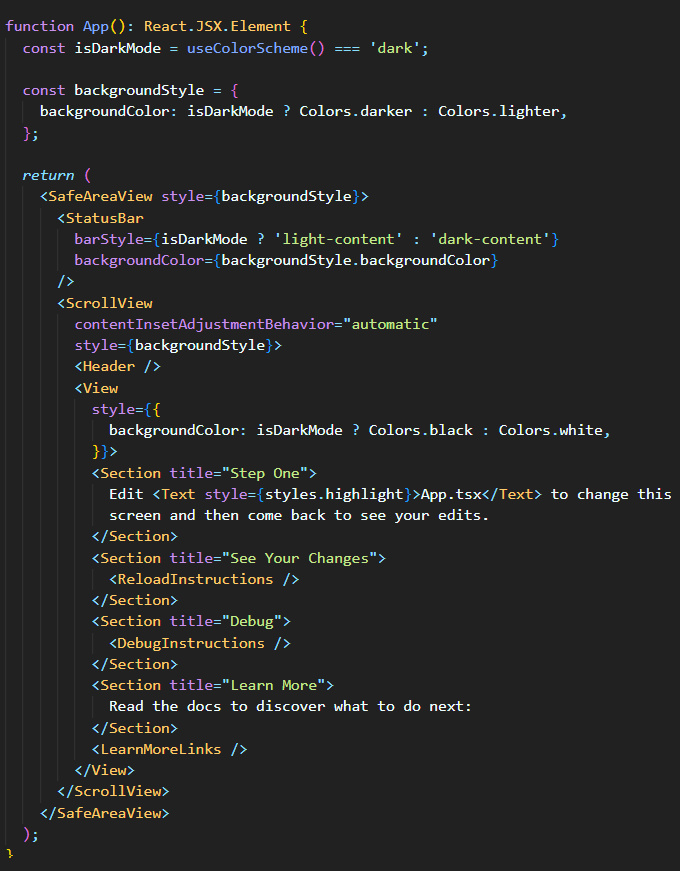Click 'Colors.black' in the View style
The height and width of the screenshot is (871, 680).
pos(421,431)
